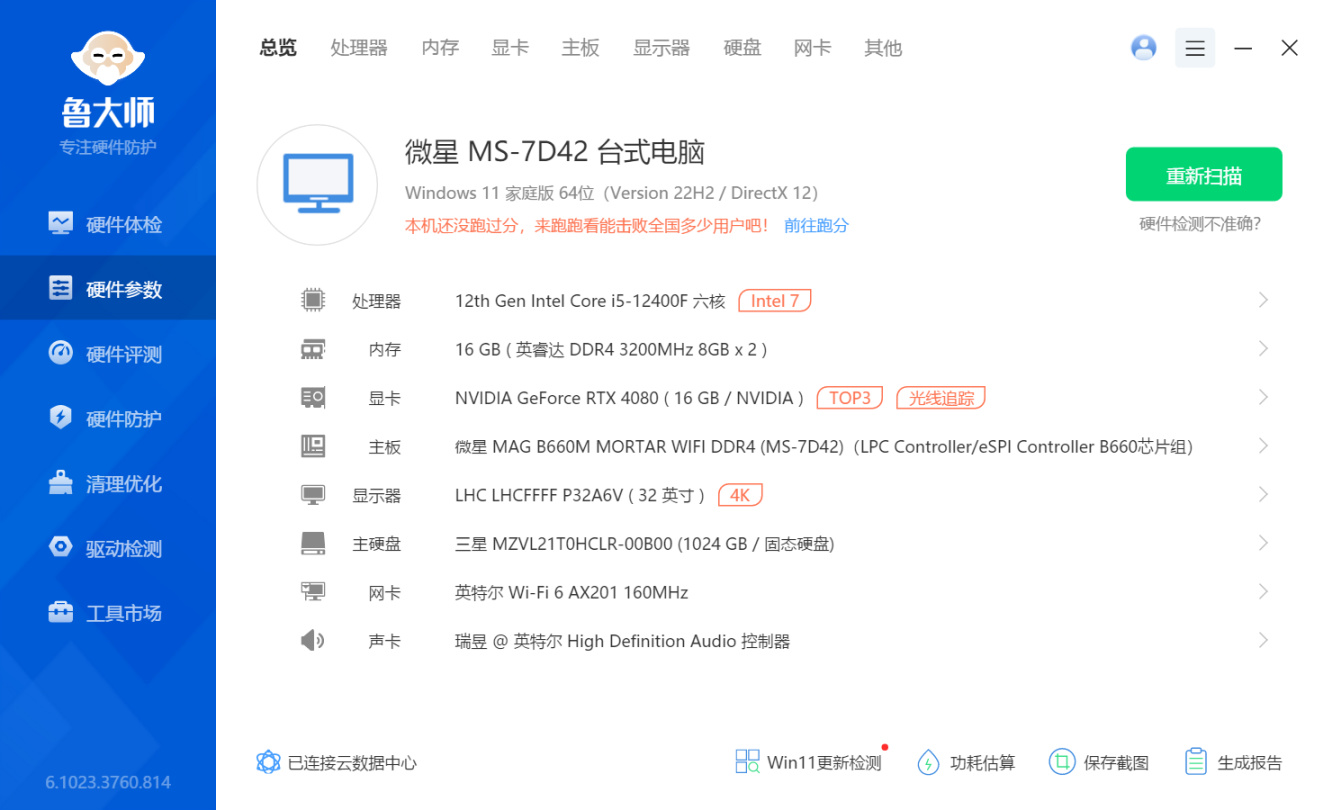Click the 工具市场 toolbox icon in sidebar
1323x810 pixels.
pos(61,613)
